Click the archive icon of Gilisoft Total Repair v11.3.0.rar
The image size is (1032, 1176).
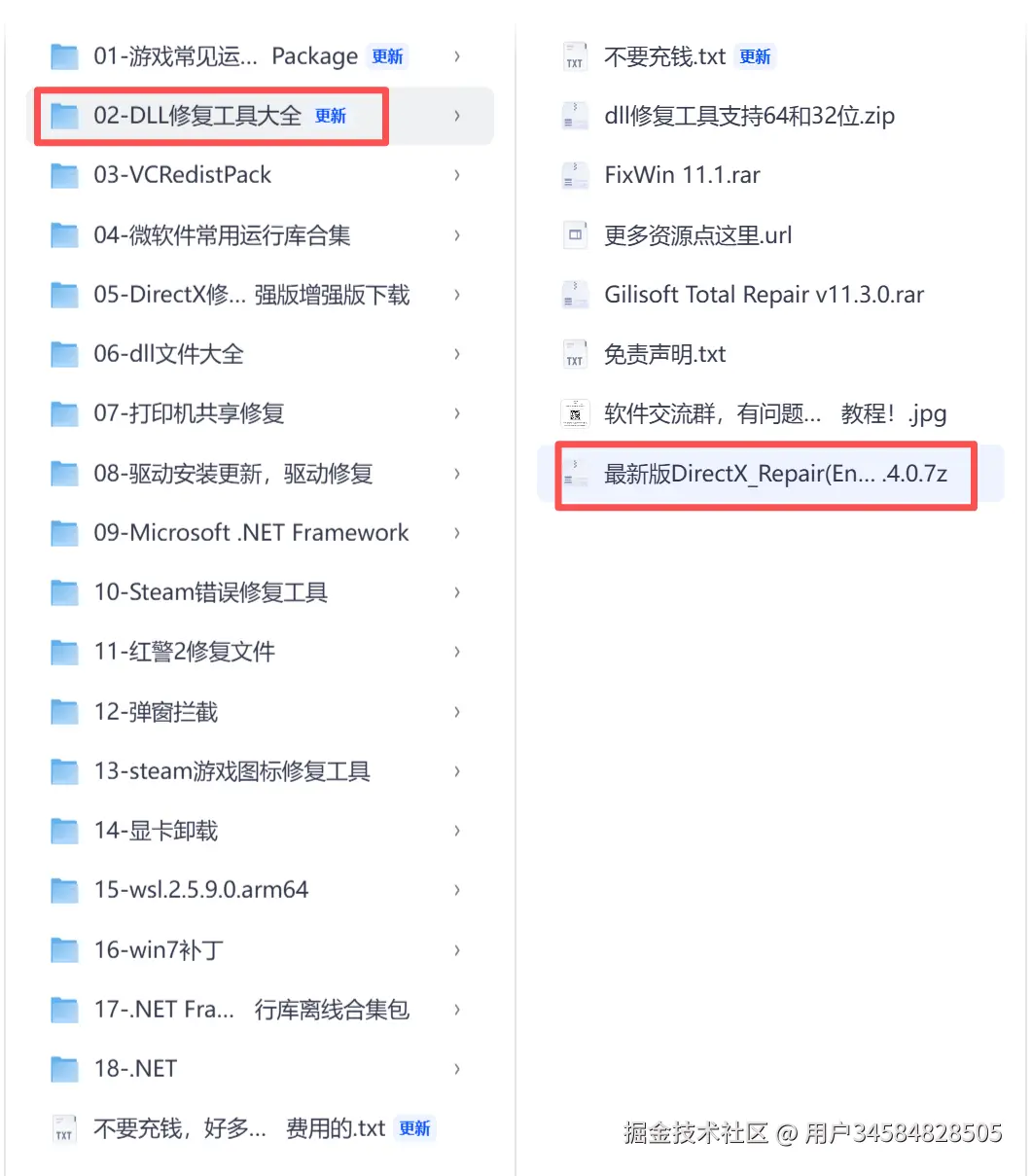tap(575, 295)
